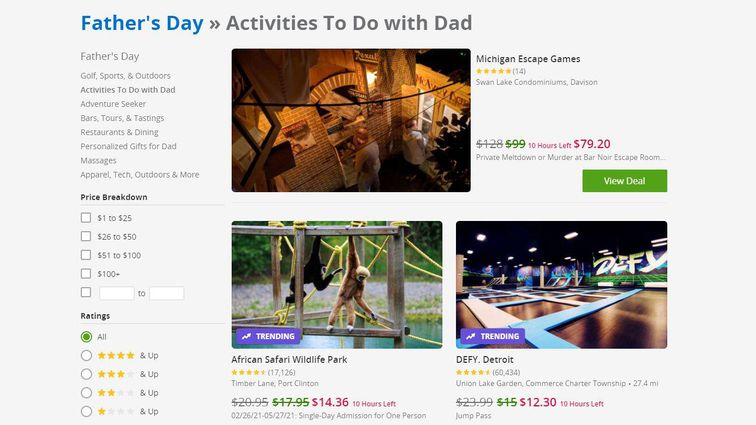Choose the 2 stars & Up rating
The width and height of the screenshot is (756, 425).
pos(87,393)
